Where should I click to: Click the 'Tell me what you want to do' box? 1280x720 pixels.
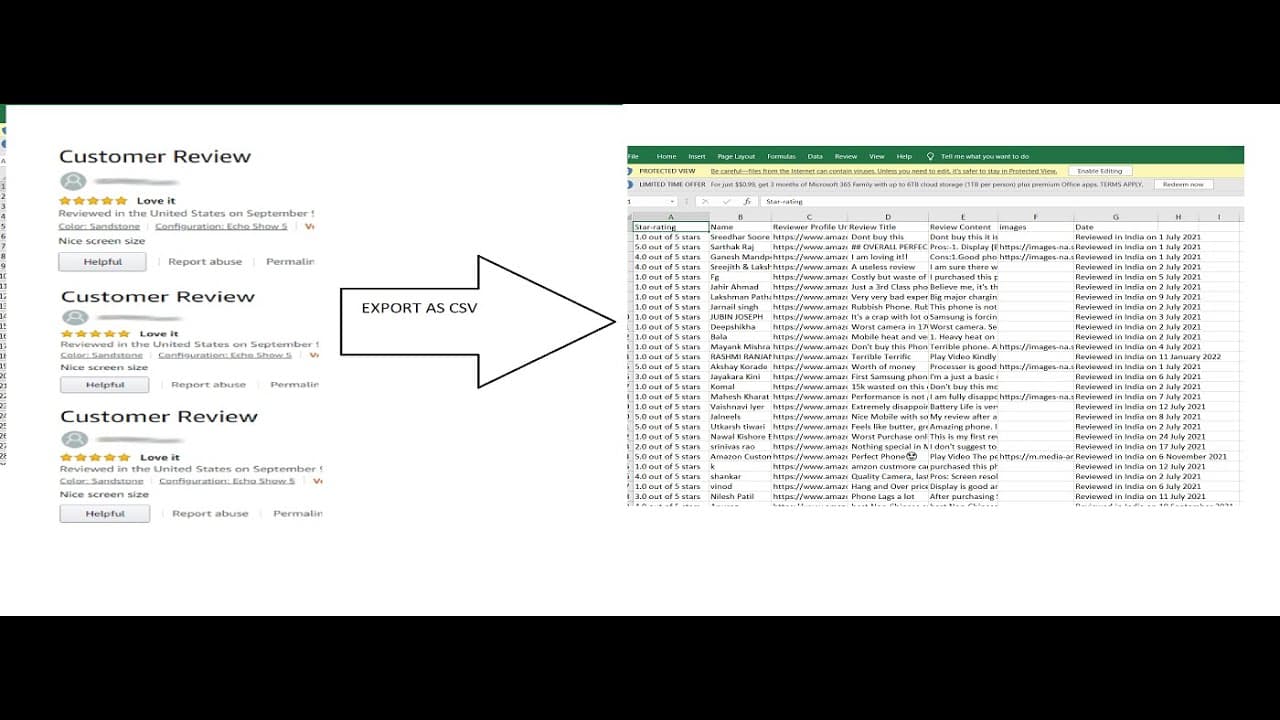click(984, 156)
